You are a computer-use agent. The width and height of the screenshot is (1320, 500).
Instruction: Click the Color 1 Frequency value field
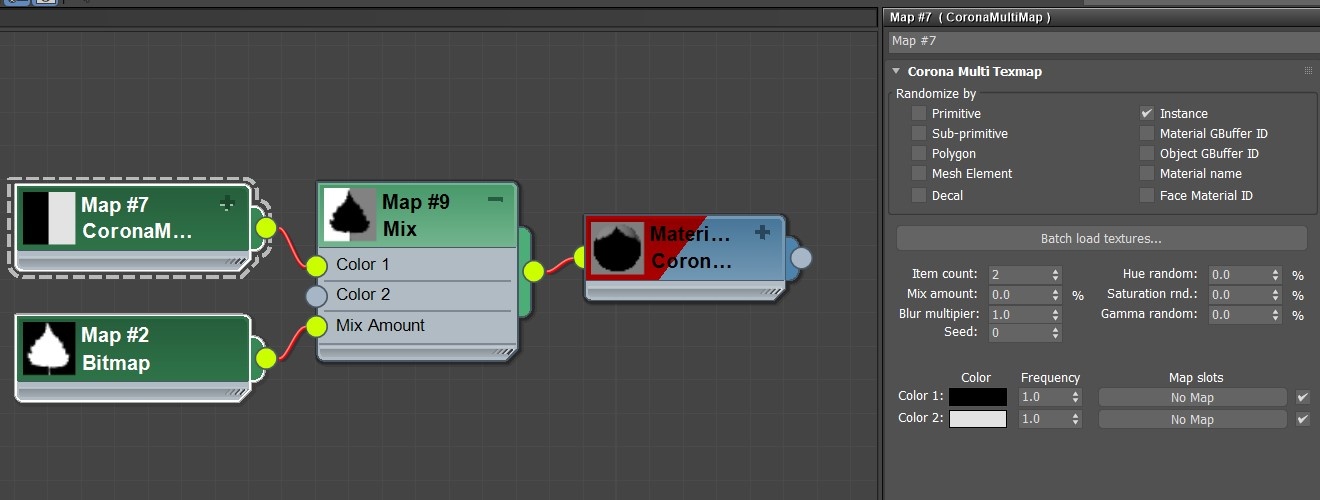coord(1043,397)
